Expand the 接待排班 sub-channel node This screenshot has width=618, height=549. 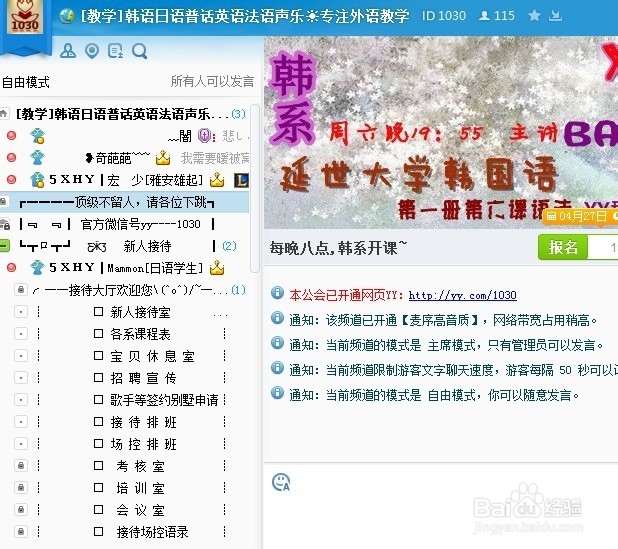(21, 422)
